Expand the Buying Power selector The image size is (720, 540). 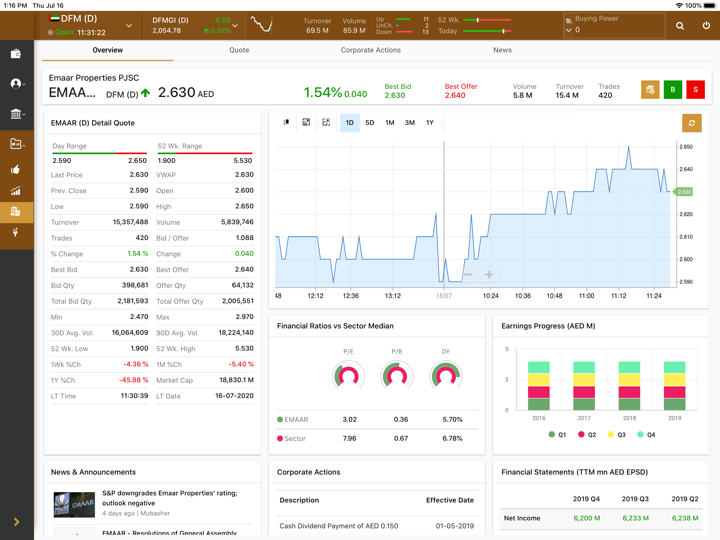point(569,30)
